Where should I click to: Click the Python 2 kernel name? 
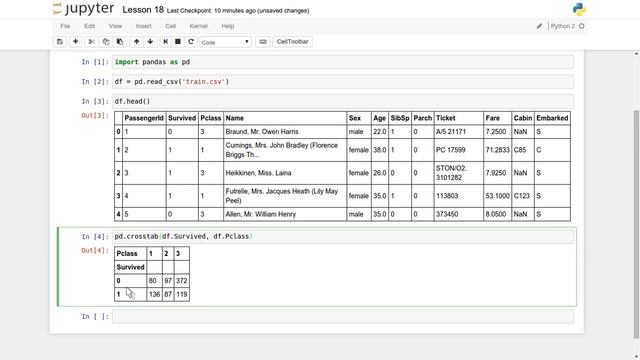coord(563,26)
